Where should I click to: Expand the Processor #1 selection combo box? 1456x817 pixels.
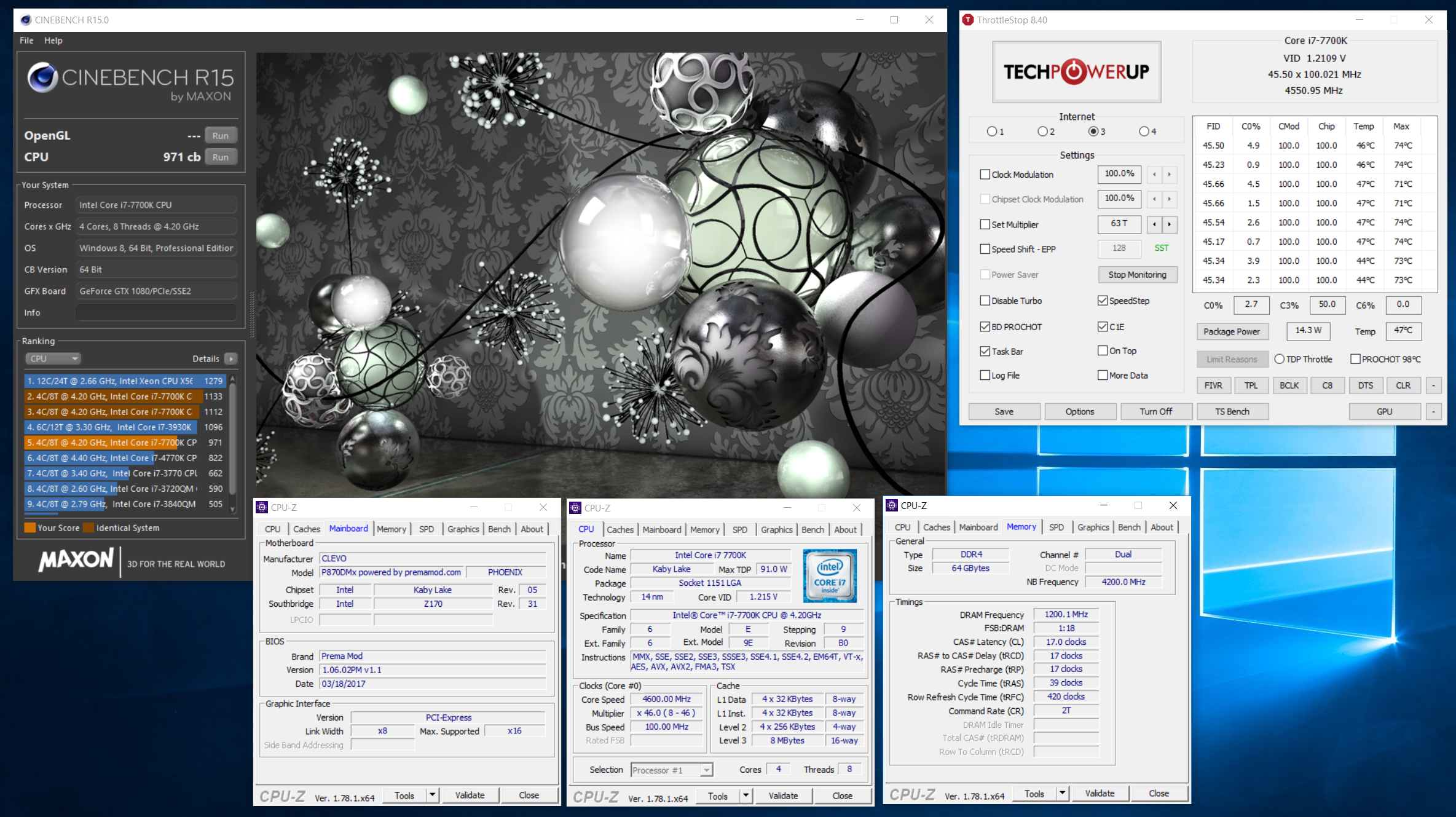pyautogui.click(x=706, y=770)
